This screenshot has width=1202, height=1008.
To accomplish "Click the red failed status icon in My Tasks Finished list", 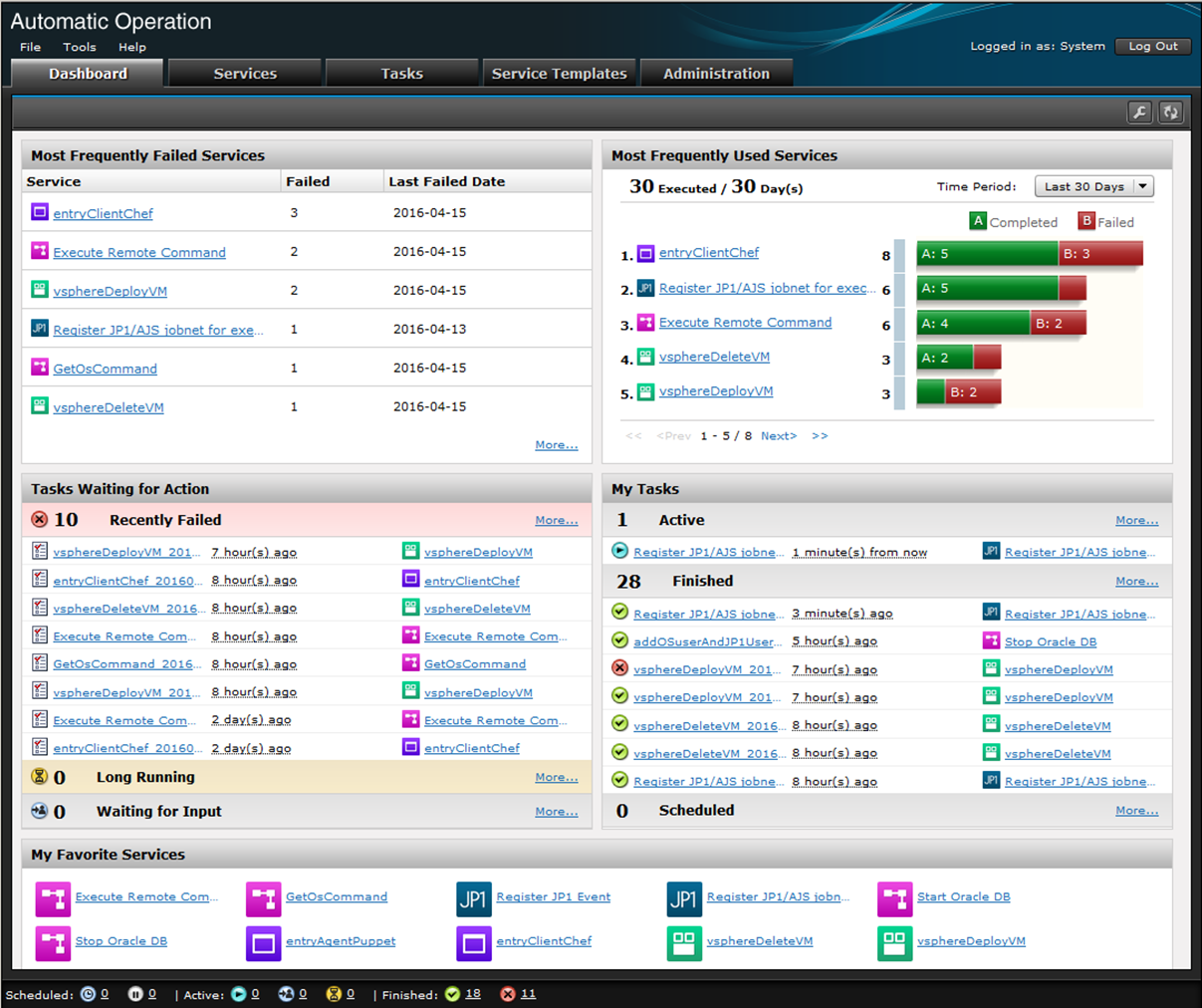I will [620, 668].
